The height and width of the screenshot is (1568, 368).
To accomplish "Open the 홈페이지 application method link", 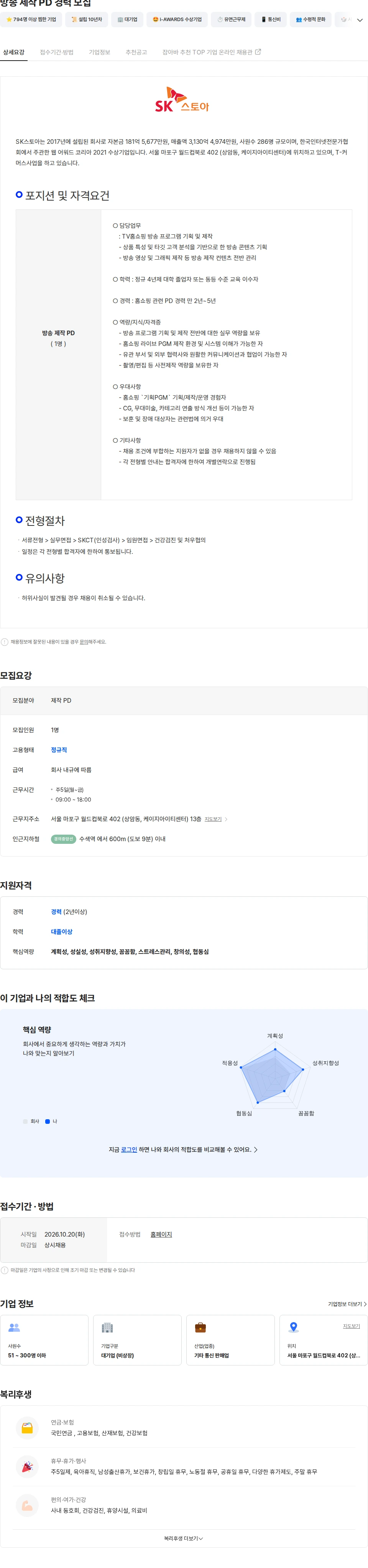I will (x=161, y=1234).
